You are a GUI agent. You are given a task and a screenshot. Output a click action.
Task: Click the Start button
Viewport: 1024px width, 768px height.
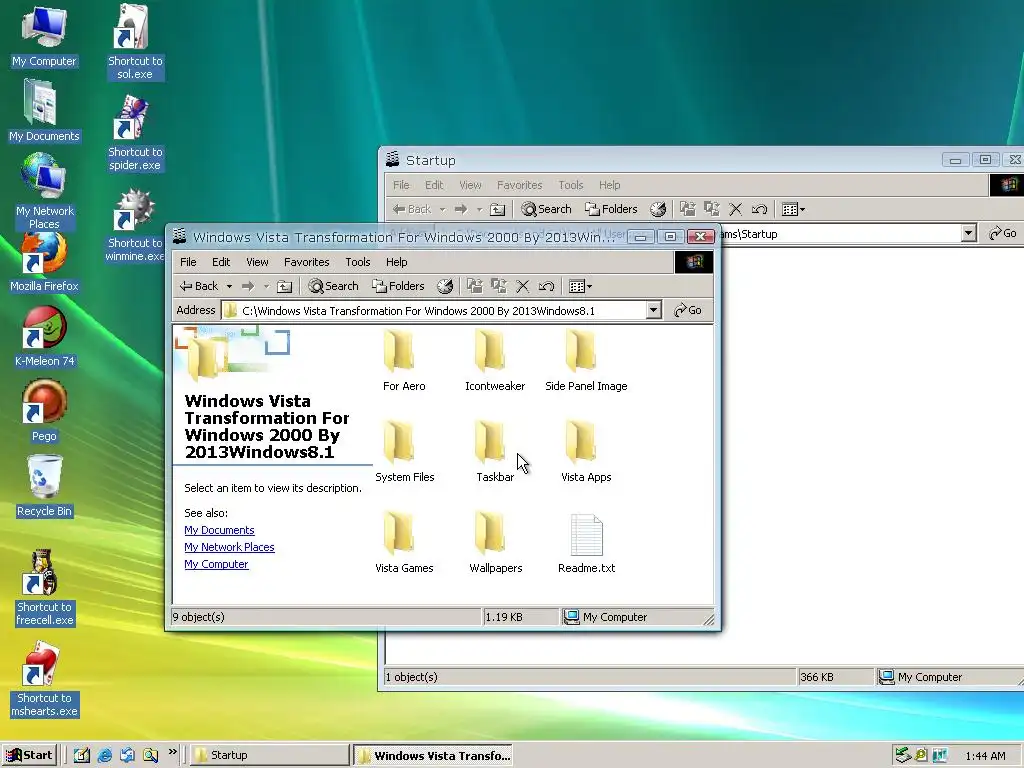[x=29, y=755]
